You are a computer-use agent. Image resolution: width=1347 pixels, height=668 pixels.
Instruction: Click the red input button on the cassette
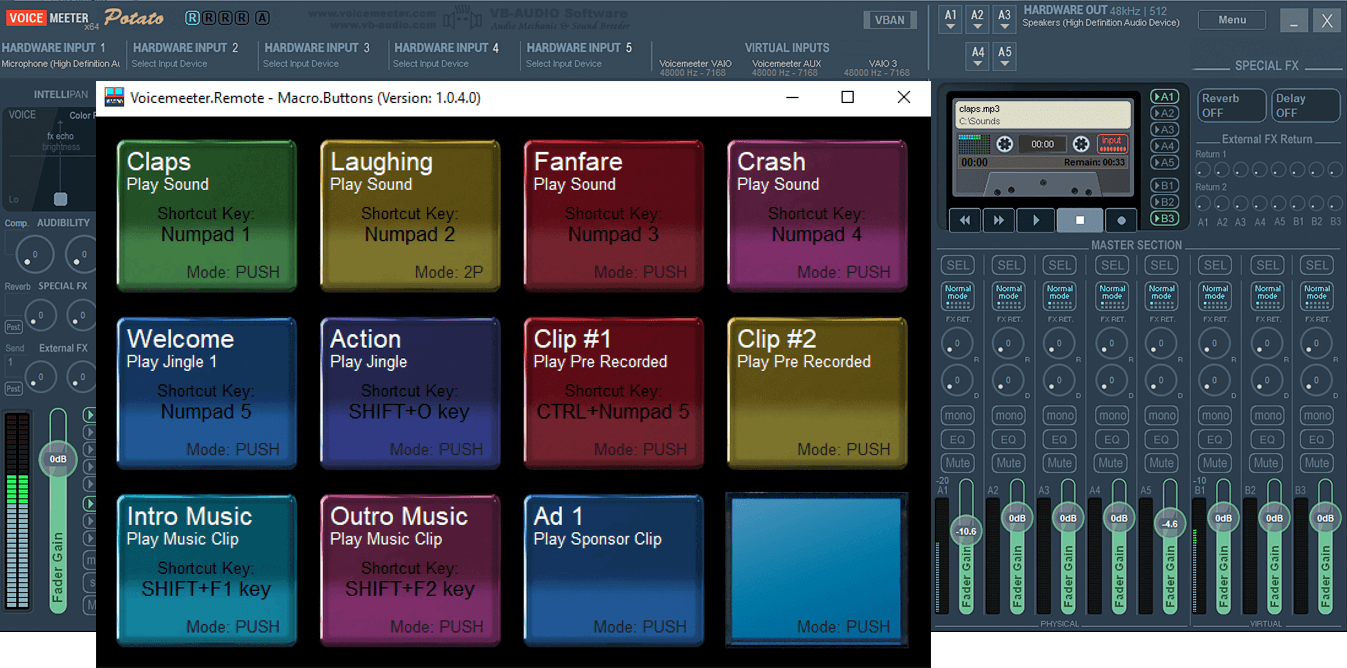tap(1112, 143)
